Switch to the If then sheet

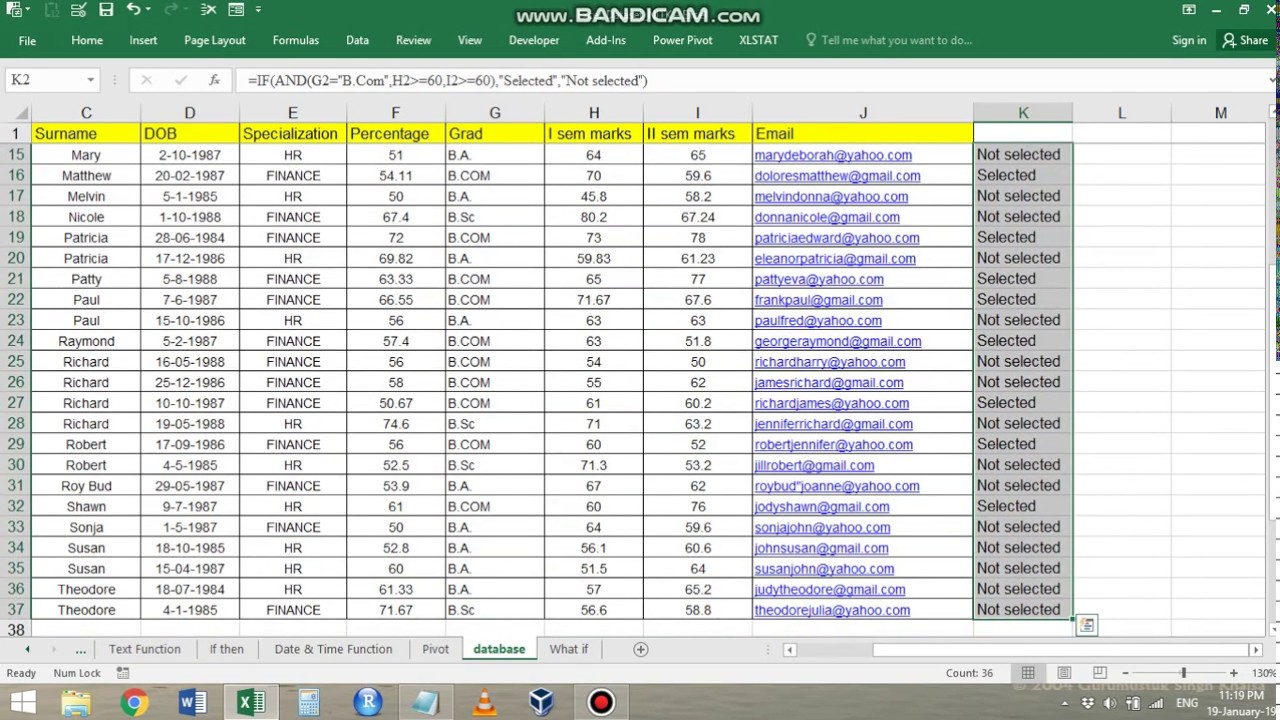[x=227, y=649]
